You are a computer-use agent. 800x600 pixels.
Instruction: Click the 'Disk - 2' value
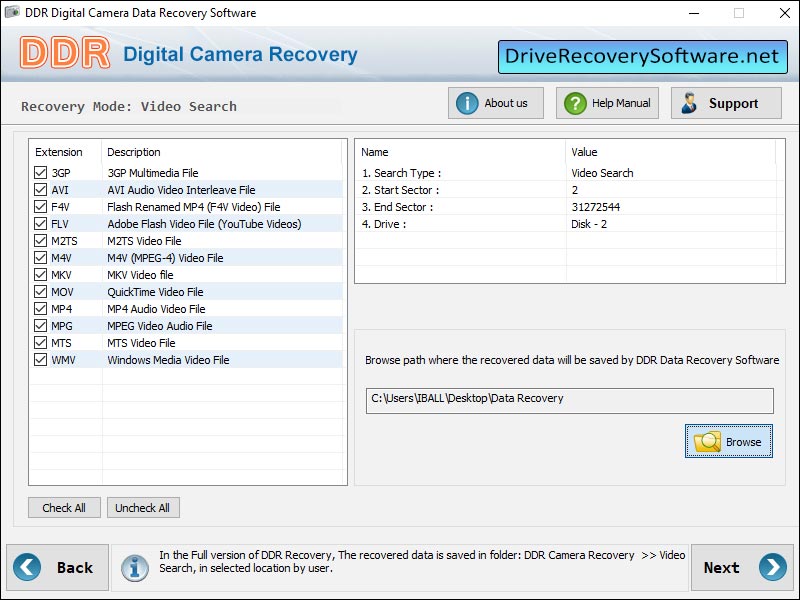[x=589, y=224]
